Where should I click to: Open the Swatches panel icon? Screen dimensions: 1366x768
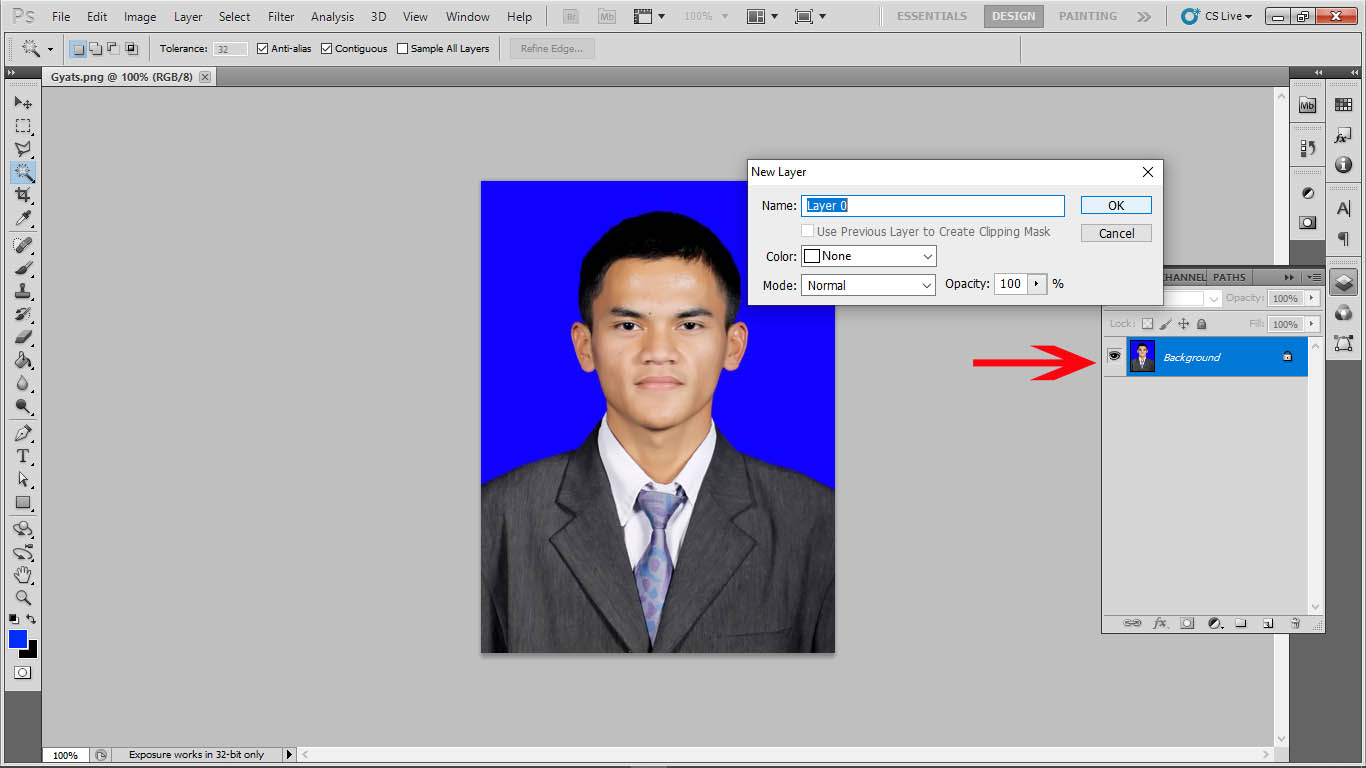pos(1343,105)
